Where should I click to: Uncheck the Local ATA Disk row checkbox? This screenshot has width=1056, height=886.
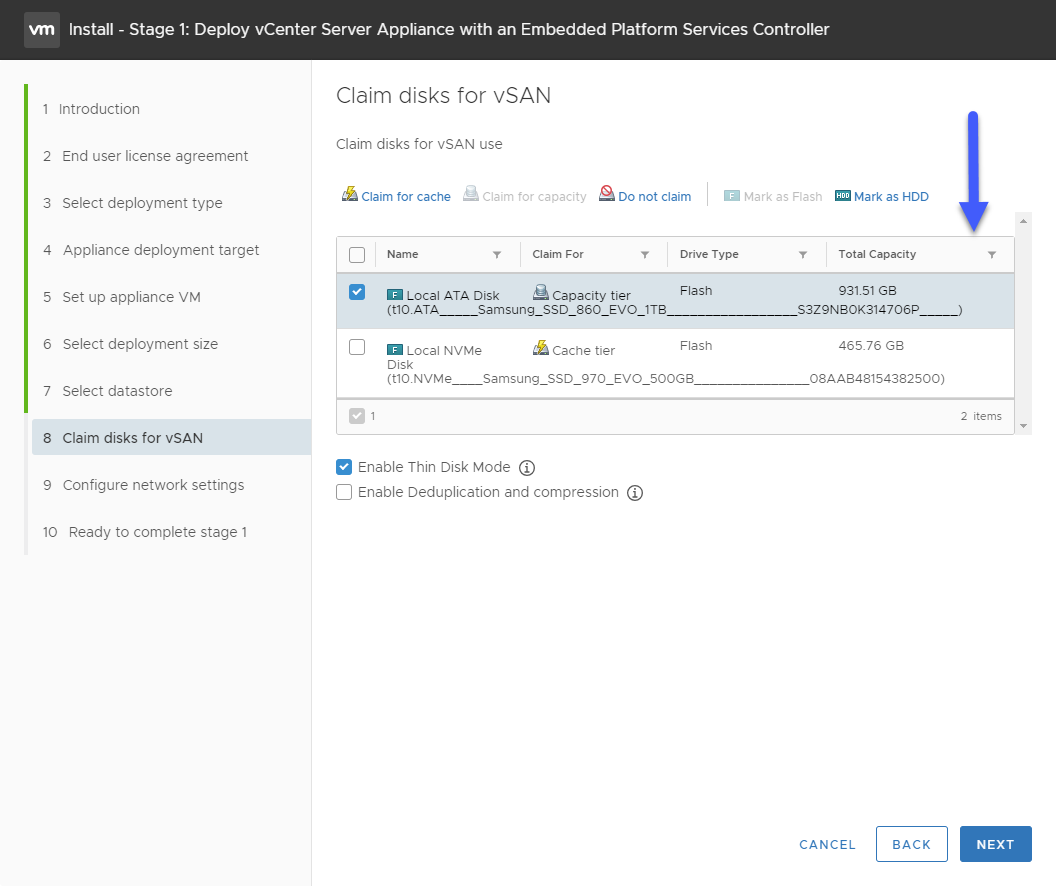357,292
